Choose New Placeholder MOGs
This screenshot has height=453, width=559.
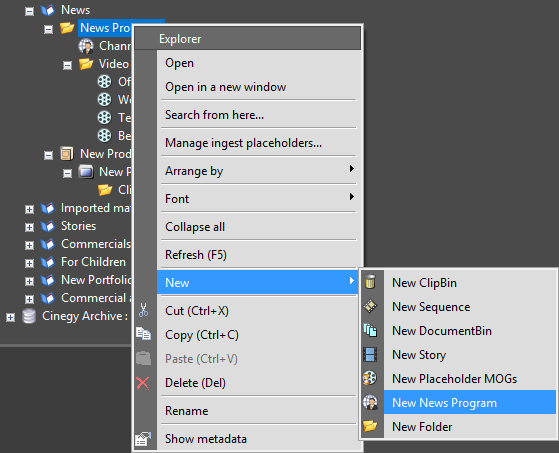tap(470, 379)
